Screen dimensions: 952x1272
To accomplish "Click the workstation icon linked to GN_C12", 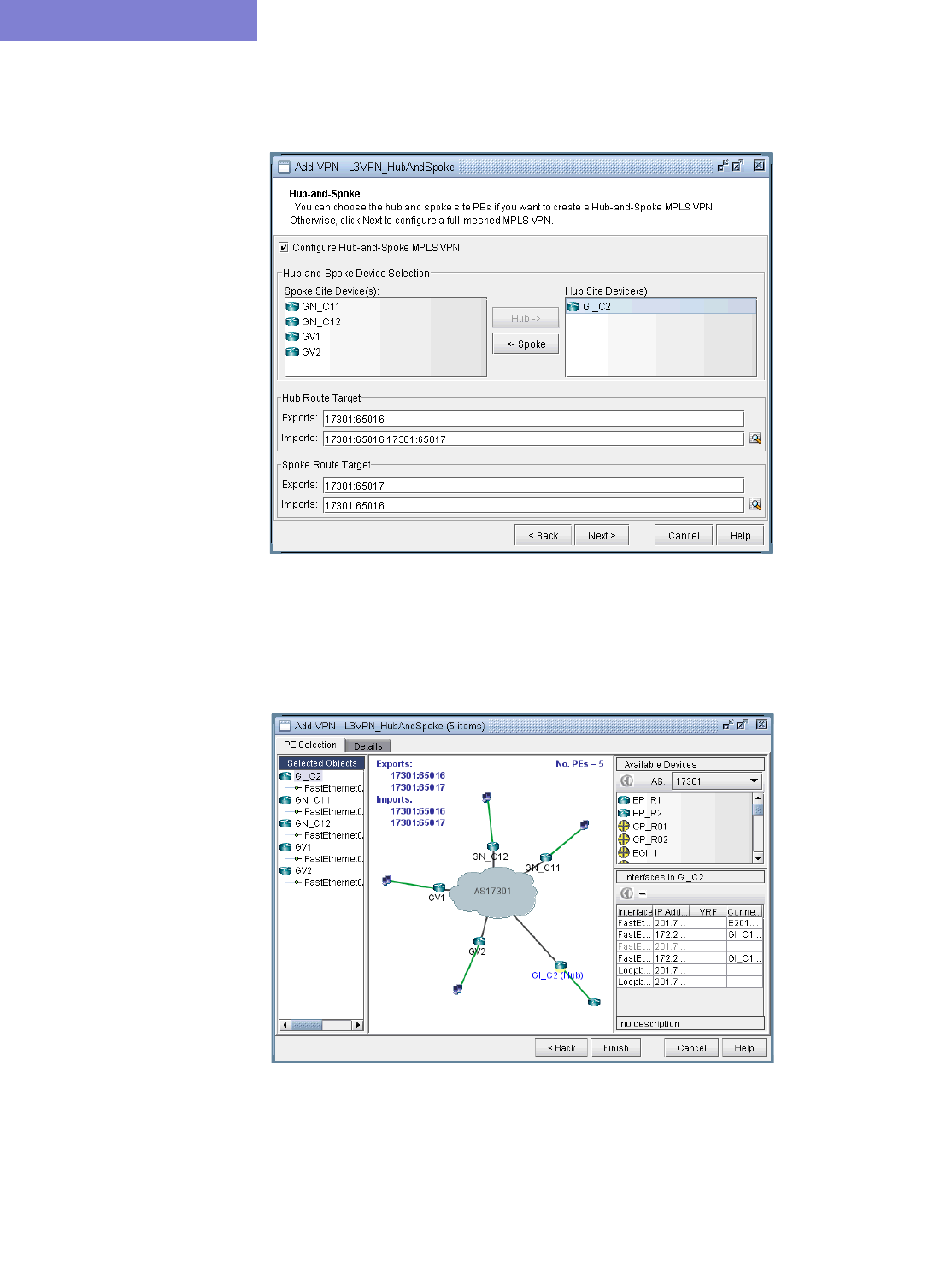I will pos(486,798).
